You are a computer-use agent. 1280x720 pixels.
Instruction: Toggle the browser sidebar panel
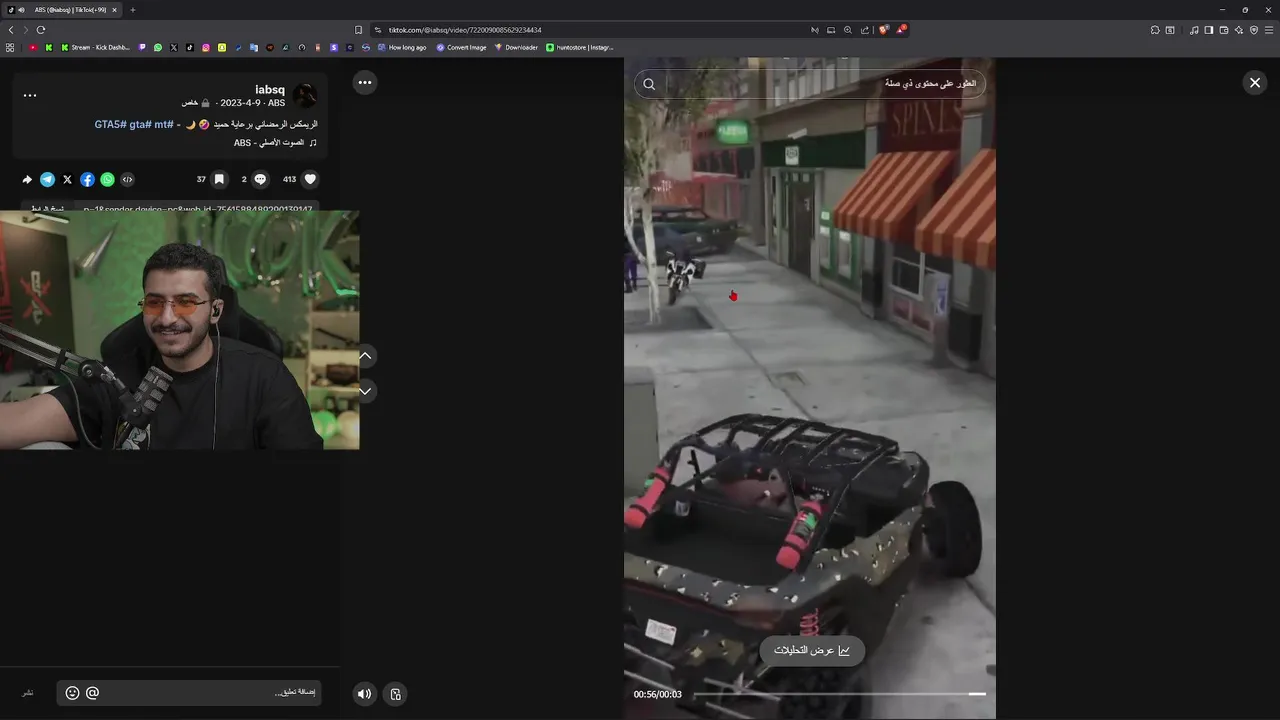point(1209,30)
